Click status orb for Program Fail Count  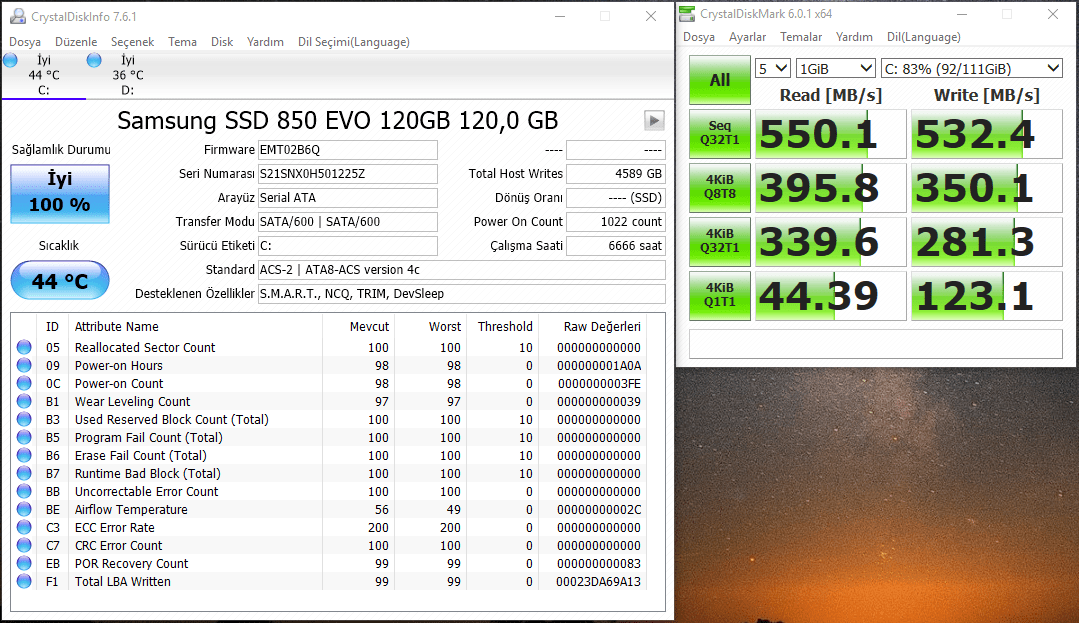point(24,437)
